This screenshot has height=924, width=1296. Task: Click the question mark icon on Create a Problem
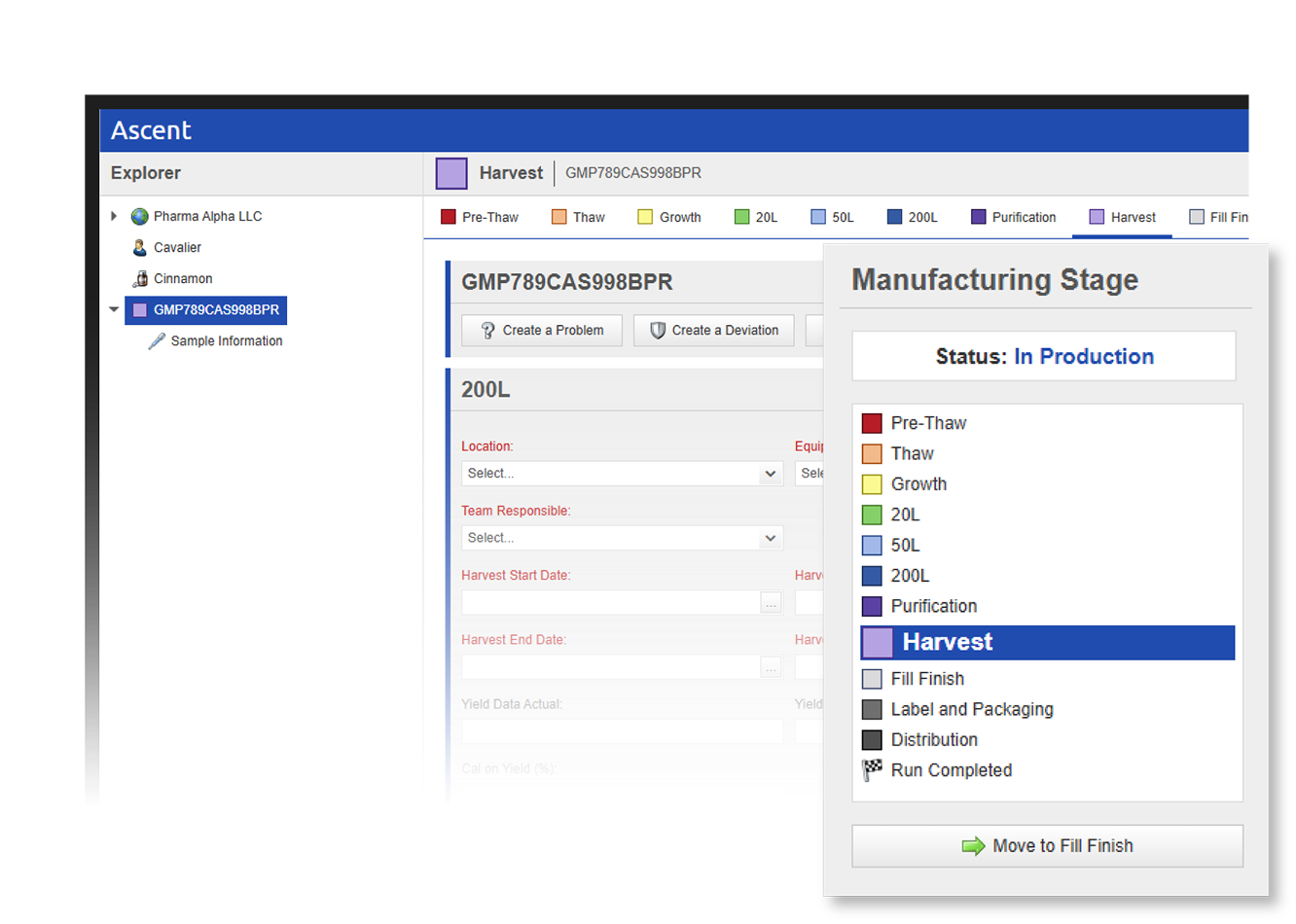pyautogui.click(x=488, y=330)
